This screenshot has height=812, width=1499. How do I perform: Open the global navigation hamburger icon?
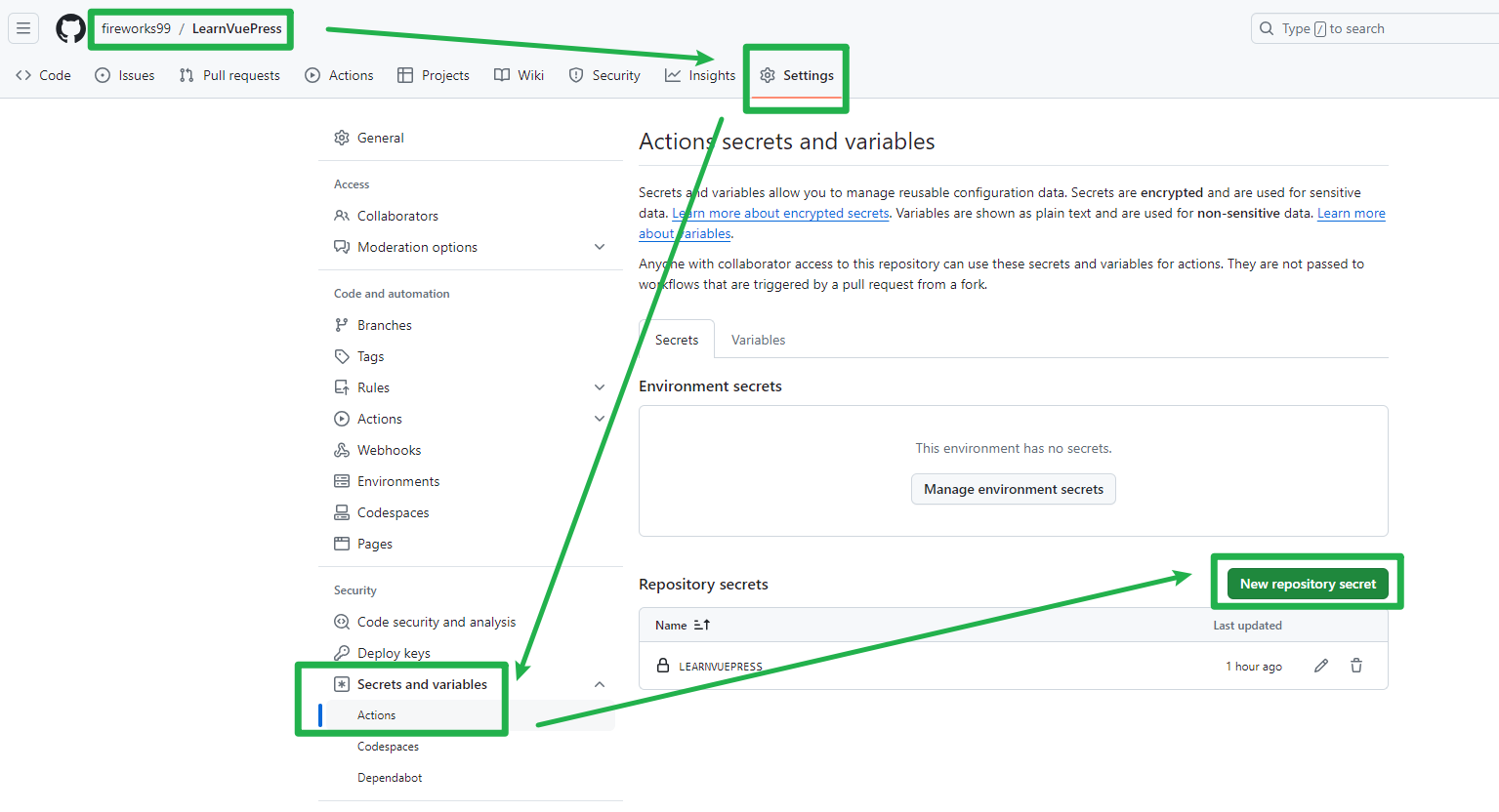22,27
